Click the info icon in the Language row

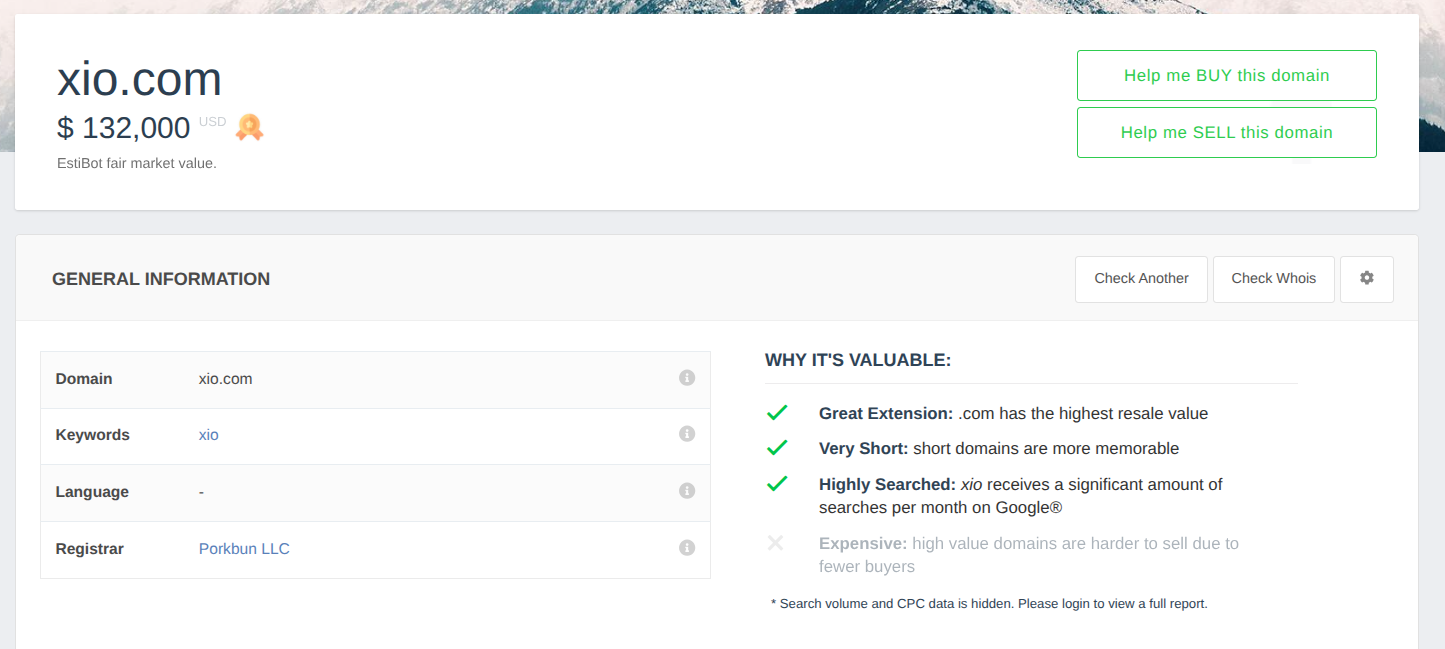click(687, 491)
